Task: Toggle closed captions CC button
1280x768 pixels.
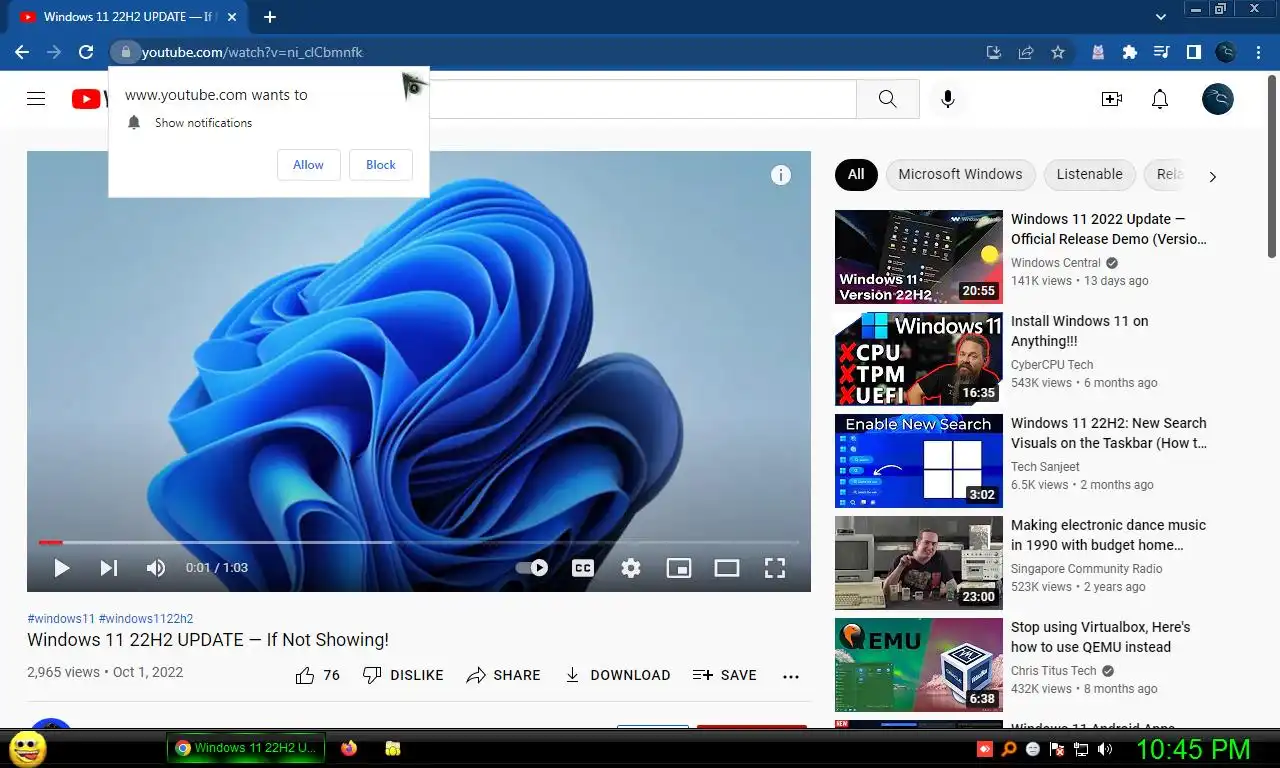Action: (583, 568)
